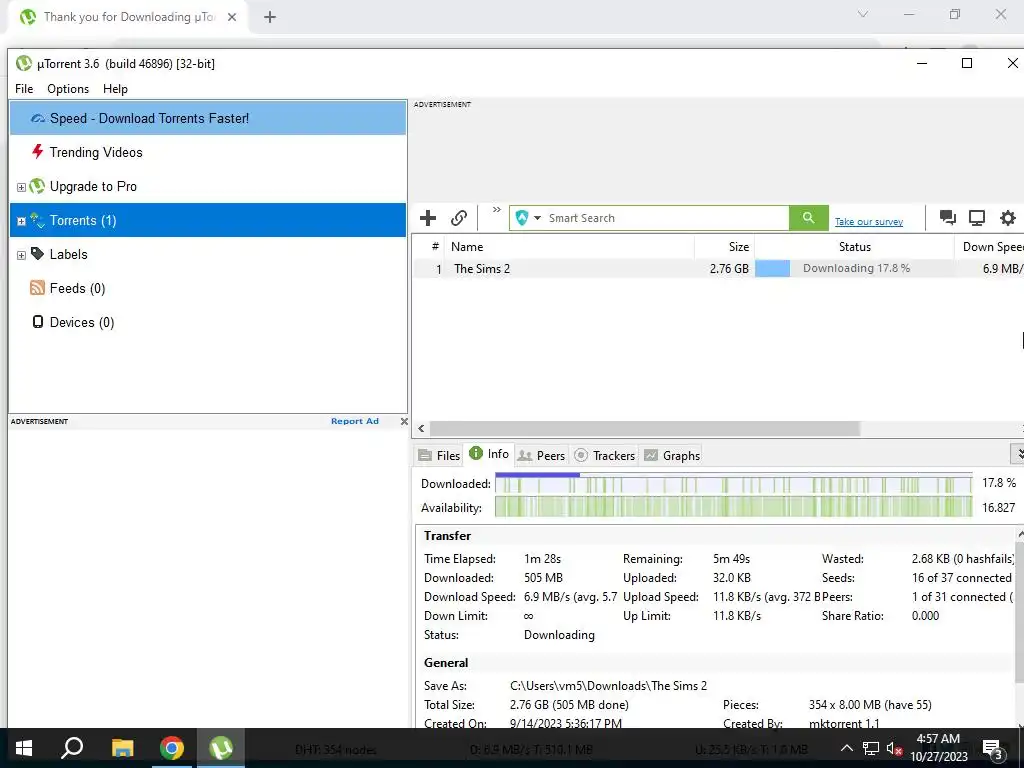Click the green search magnifier button
Viewport: 1024px width, 768px height.
click(x=808, y=217)
